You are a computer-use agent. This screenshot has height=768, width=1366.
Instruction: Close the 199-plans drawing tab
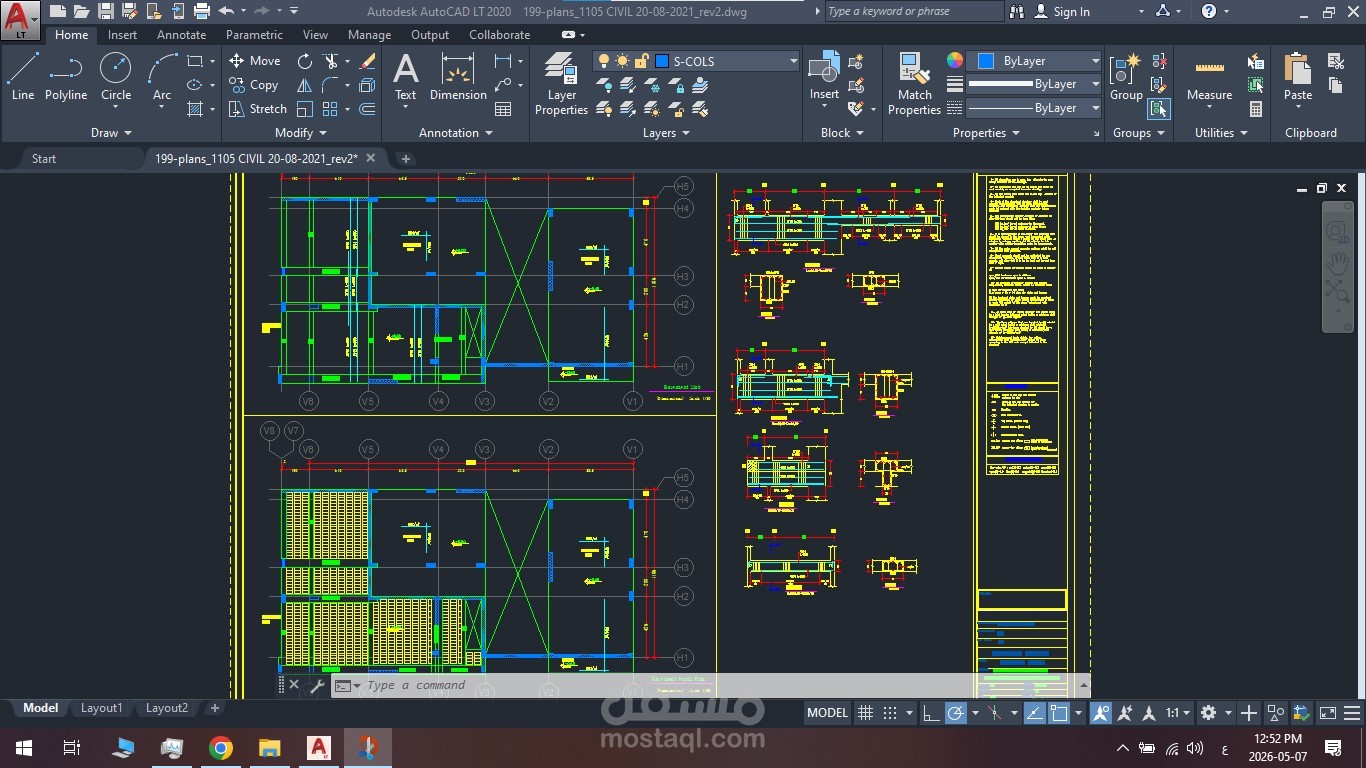(x=371, y=158)
